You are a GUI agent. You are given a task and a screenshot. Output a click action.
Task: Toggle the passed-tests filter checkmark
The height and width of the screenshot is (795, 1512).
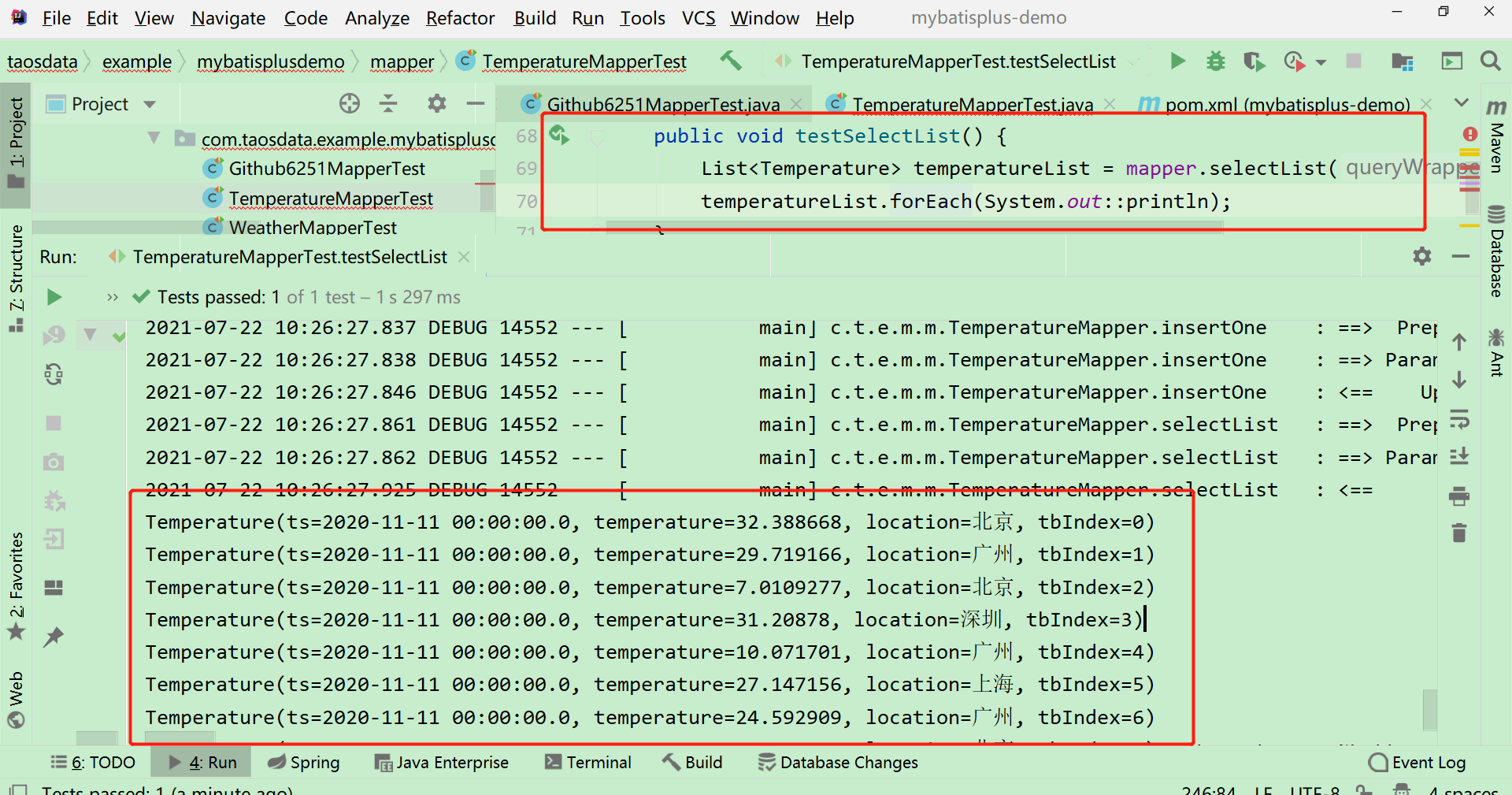pyautogui.click(x=119, y=335)
